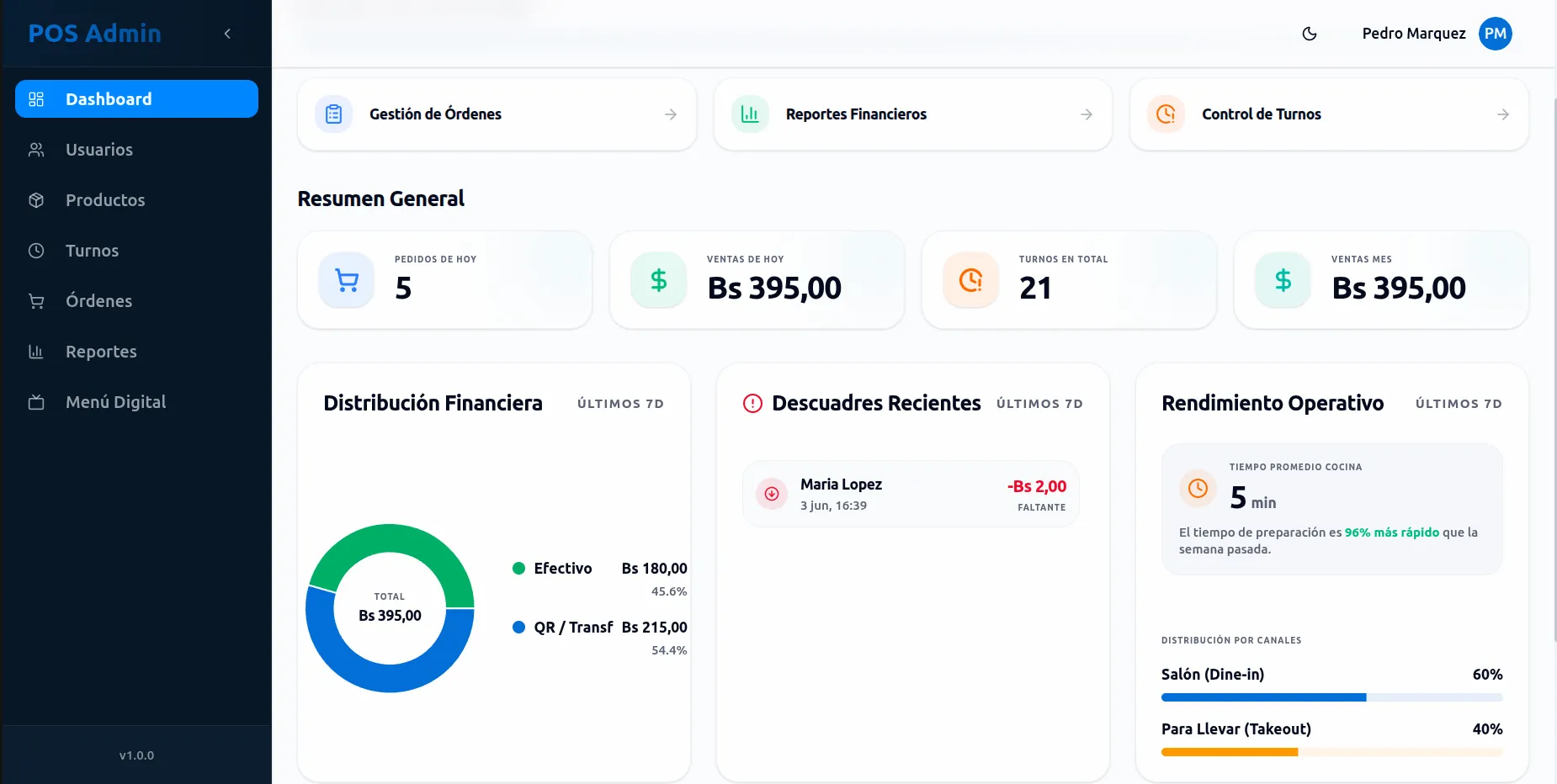Click the Control de Turnos clock icon
This screenshot has height=784, width=1557.
1166,114
